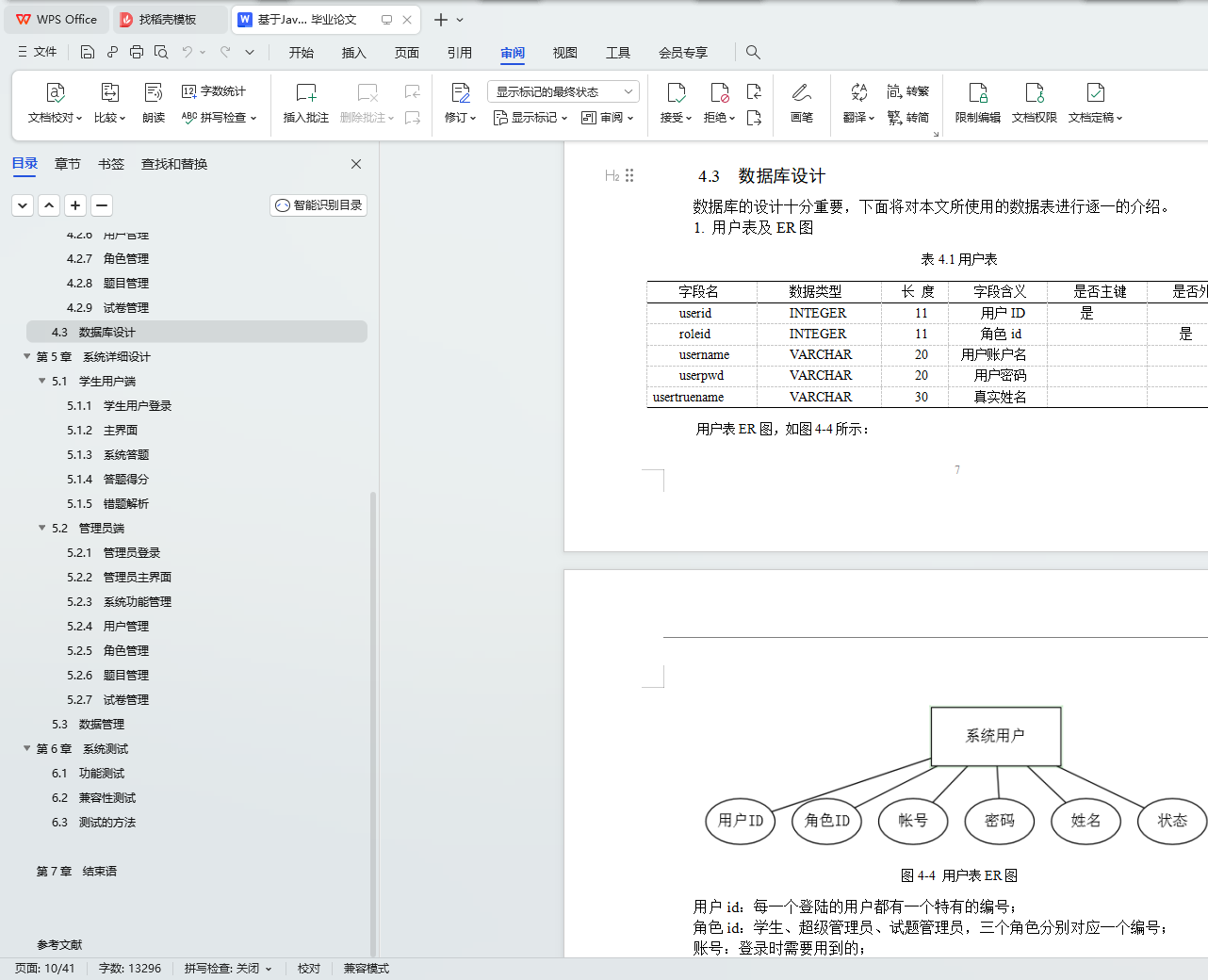Click heading handle dots beside 4.3 heading

click(x=629, y=175)
